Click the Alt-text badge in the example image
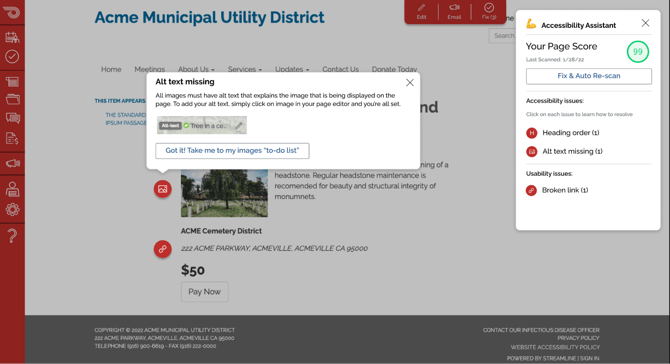 click(170, 126)
